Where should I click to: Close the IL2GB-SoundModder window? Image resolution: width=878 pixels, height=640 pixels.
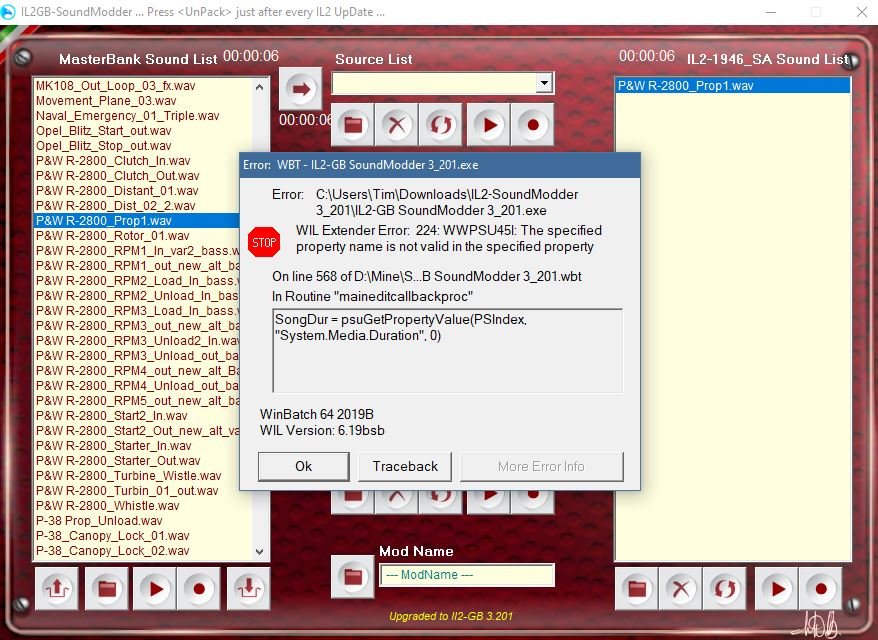(861, 12)
